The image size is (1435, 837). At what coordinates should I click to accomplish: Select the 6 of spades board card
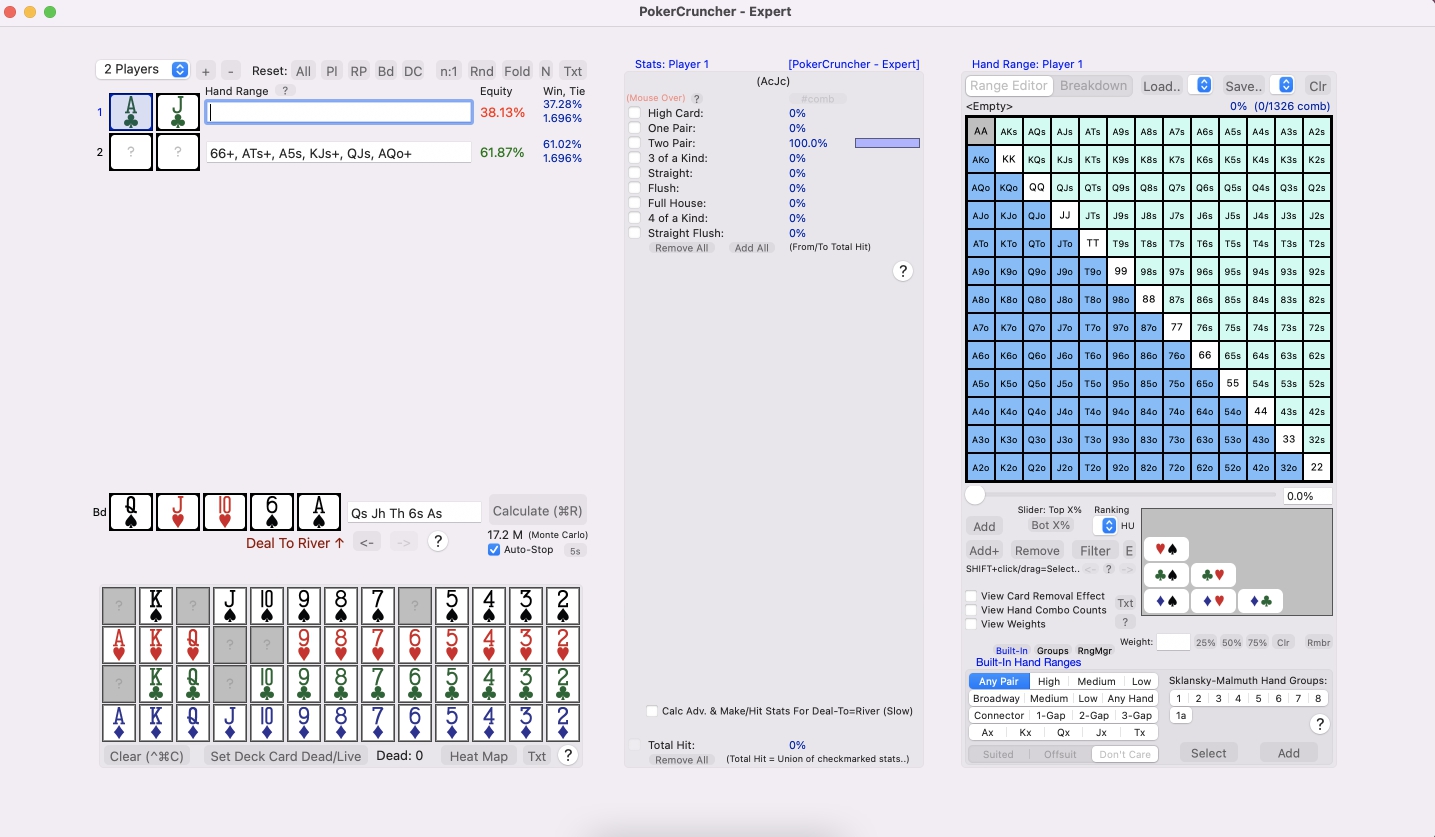272,512
